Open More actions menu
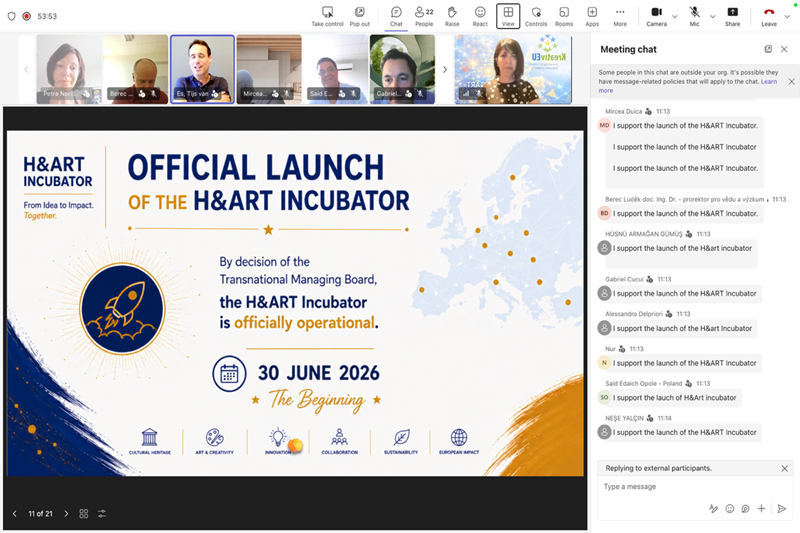Screen dimensions: 800x533 coord(620,16)
